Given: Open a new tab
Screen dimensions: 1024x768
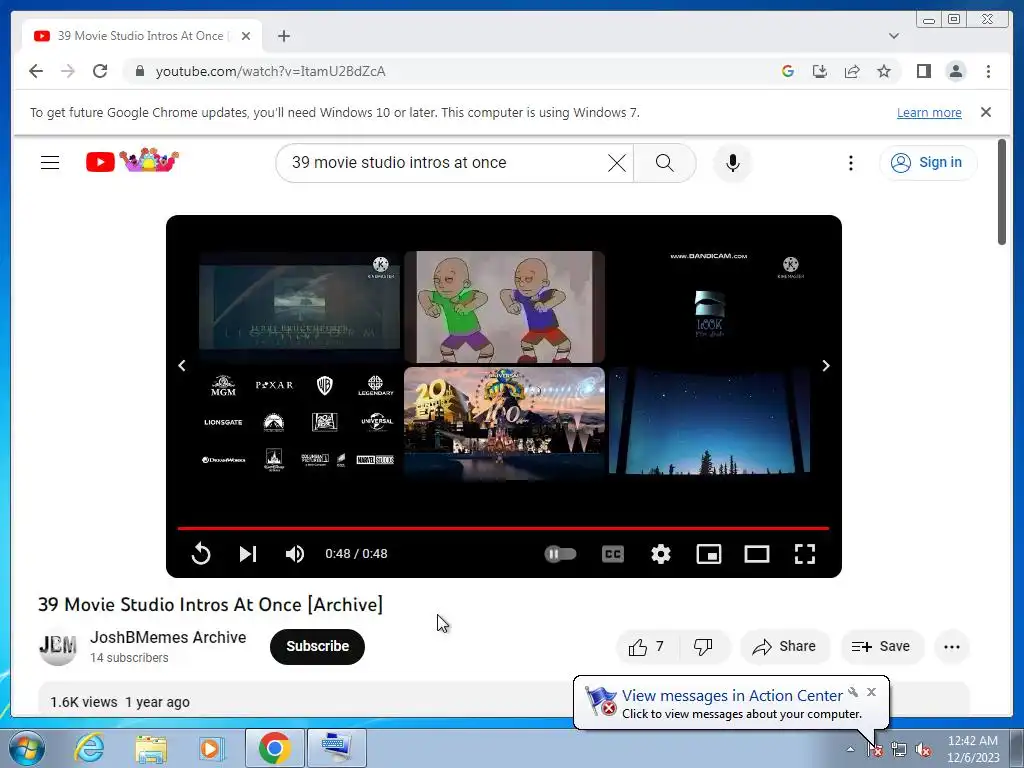Looking at the screenshot, I should point(283,36).
